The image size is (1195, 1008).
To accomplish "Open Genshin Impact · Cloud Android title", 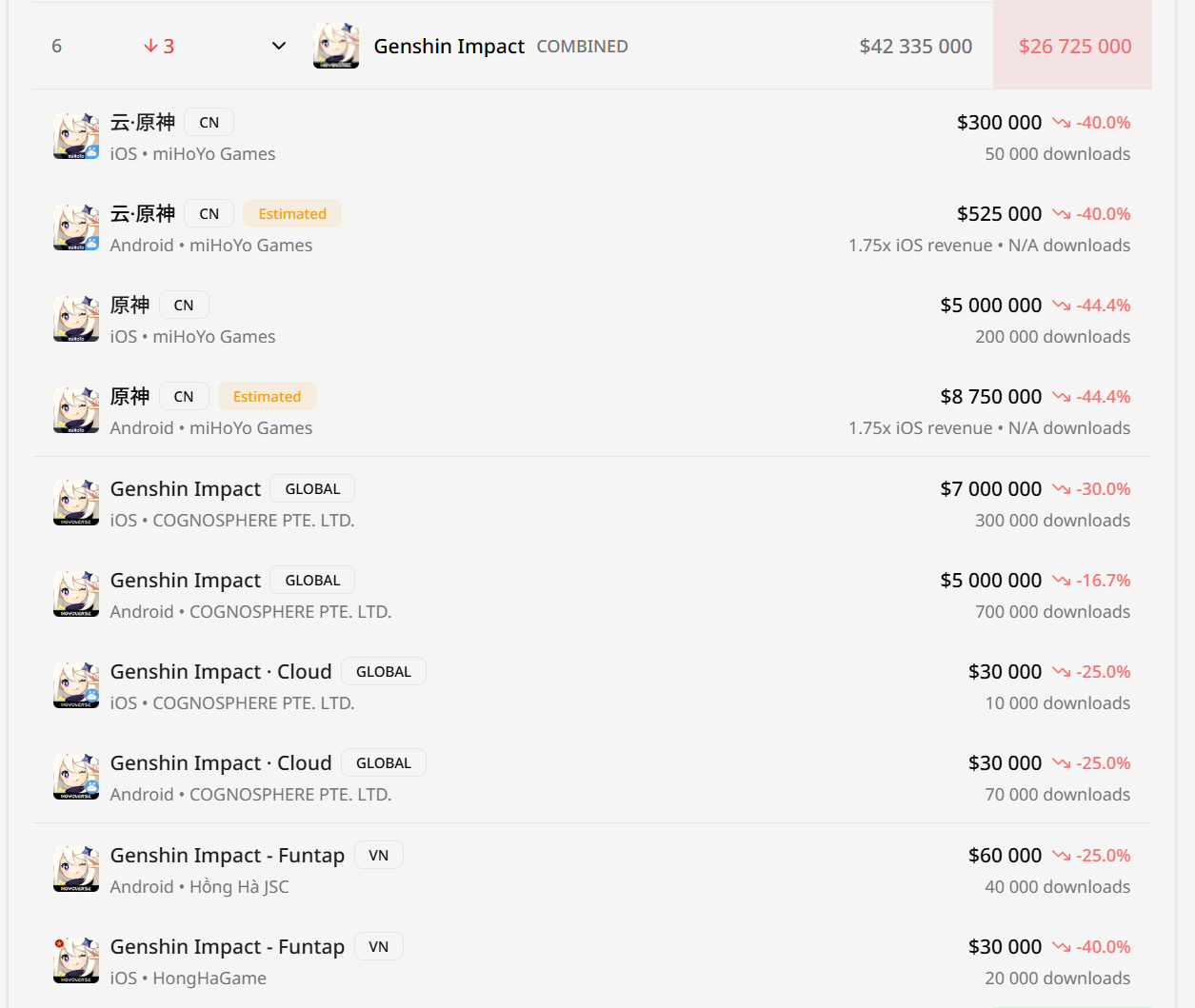I will point(221,762).
